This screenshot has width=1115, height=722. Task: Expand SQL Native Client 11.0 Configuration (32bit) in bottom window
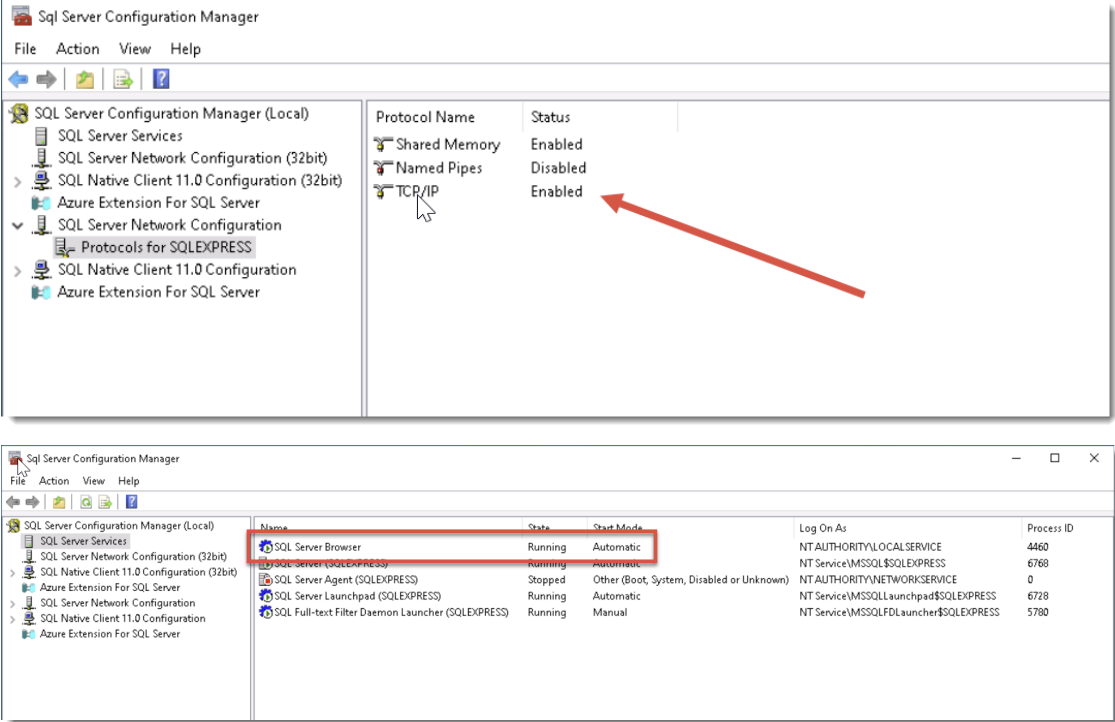[12, 573]
